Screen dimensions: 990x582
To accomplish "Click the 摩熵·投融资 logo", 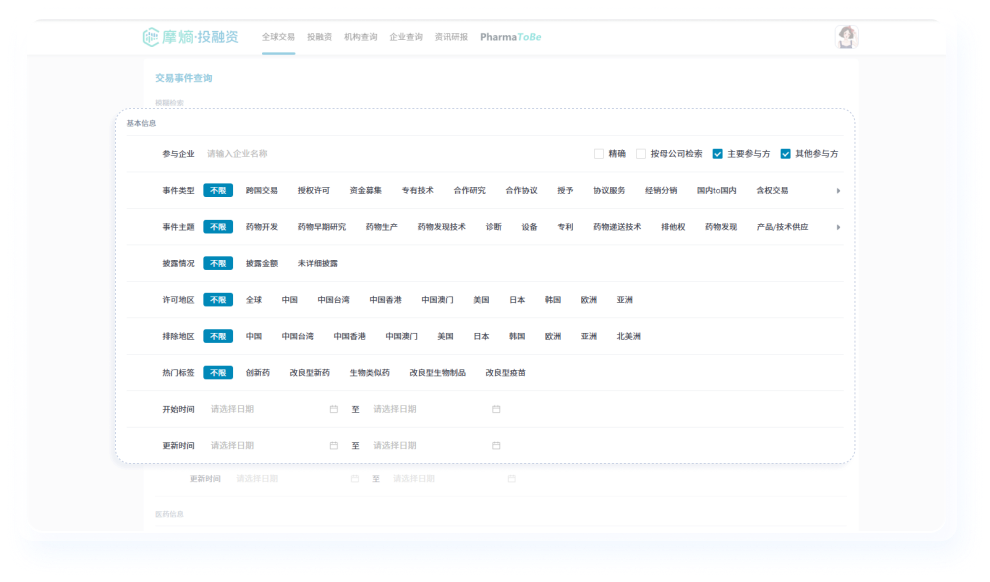I will [191, 37].
